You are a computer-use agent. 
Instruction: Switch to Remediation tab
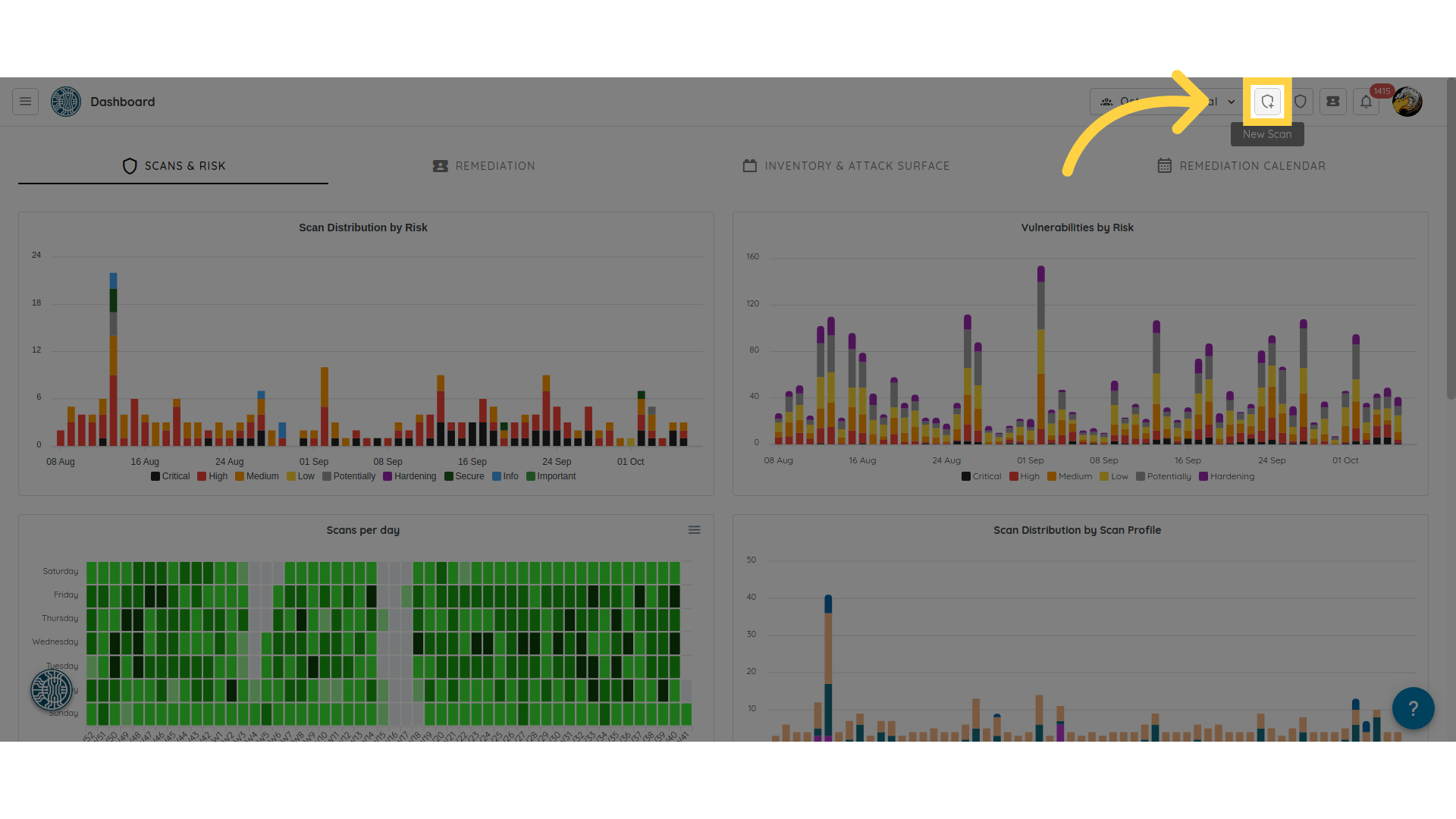(x=484, y=166)
